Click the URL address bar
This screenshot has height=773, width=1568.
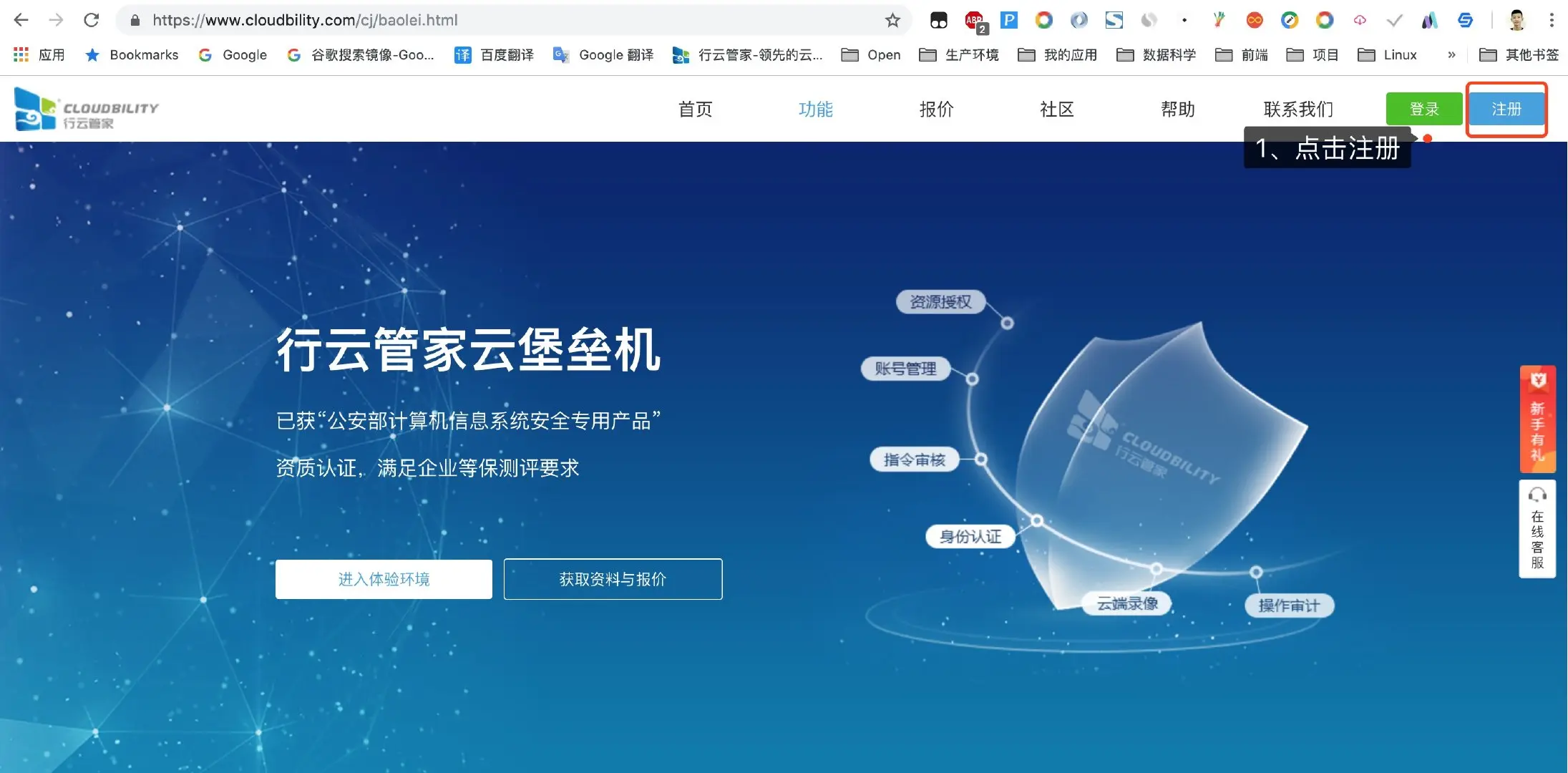(501, 21)
